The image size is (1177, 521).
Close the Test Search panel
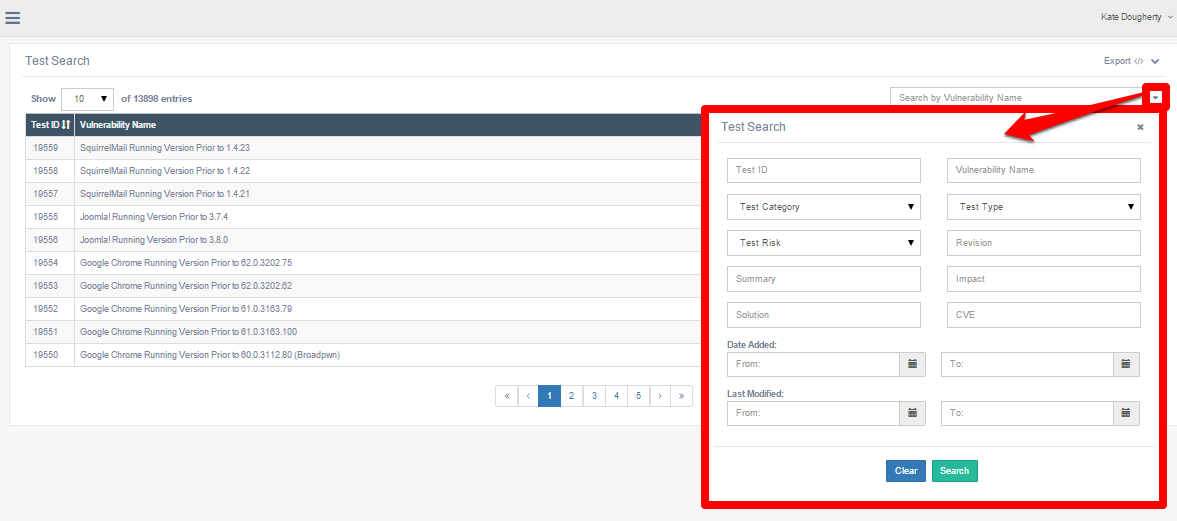[1140, 127]
